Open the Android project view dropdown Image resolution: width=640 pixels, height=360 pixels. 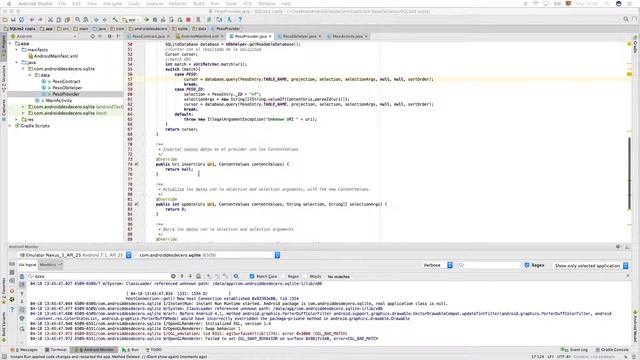point(44,36)
